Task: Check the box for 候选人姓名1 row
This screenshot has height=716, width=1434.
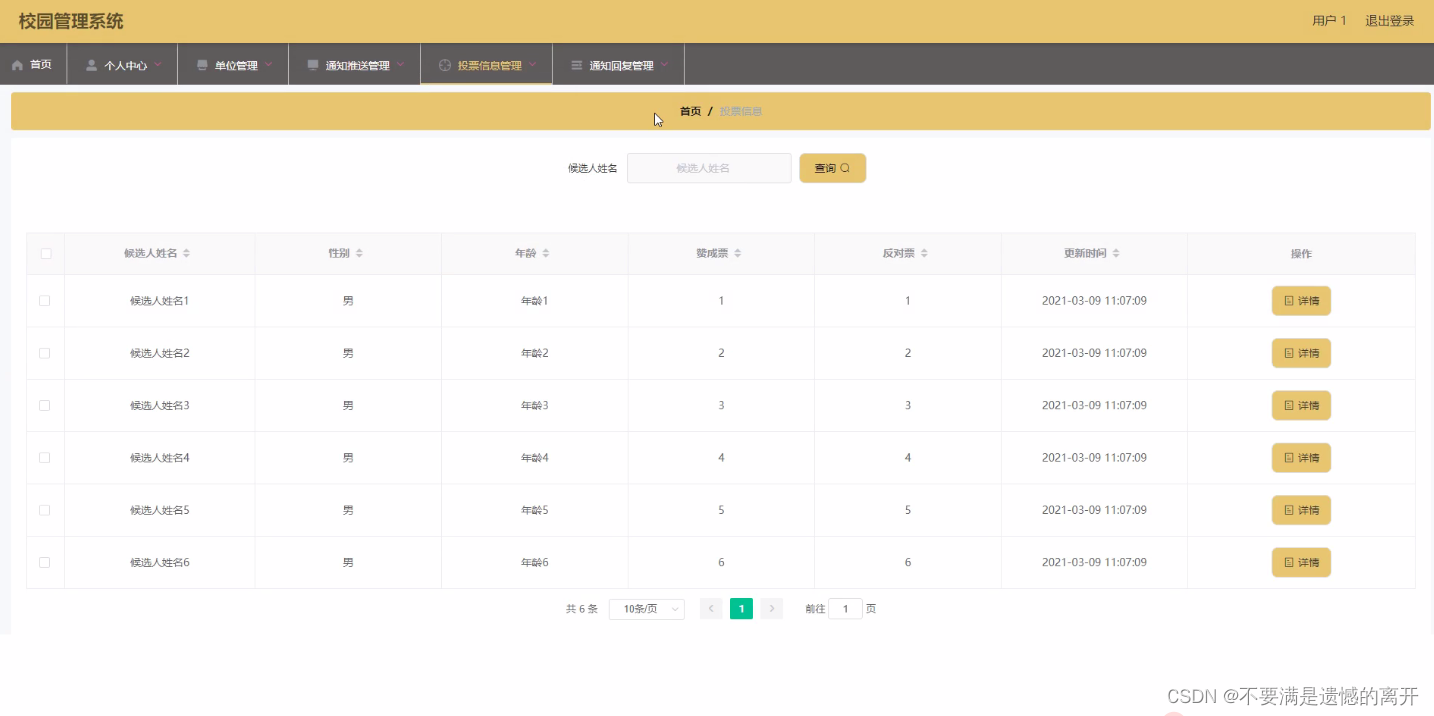Action: 45,301
